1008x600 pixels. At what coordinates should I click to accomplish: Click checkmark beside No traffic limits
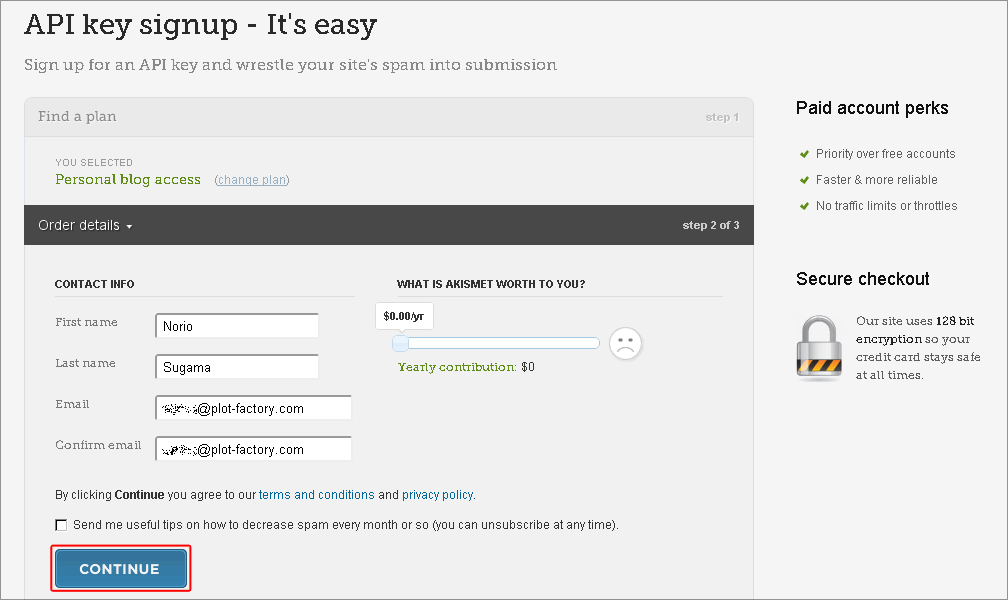pyautogui.click(x=804, y=206)
